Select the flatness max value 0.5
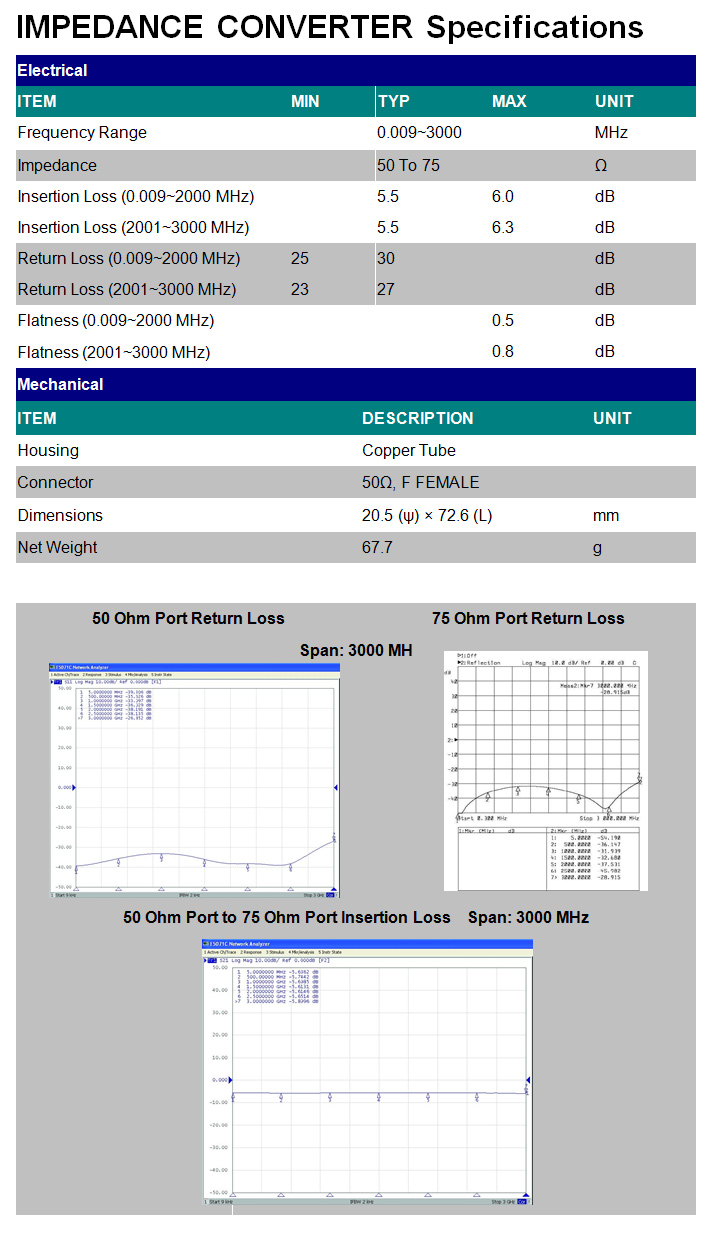 click(x=502, y=320)
